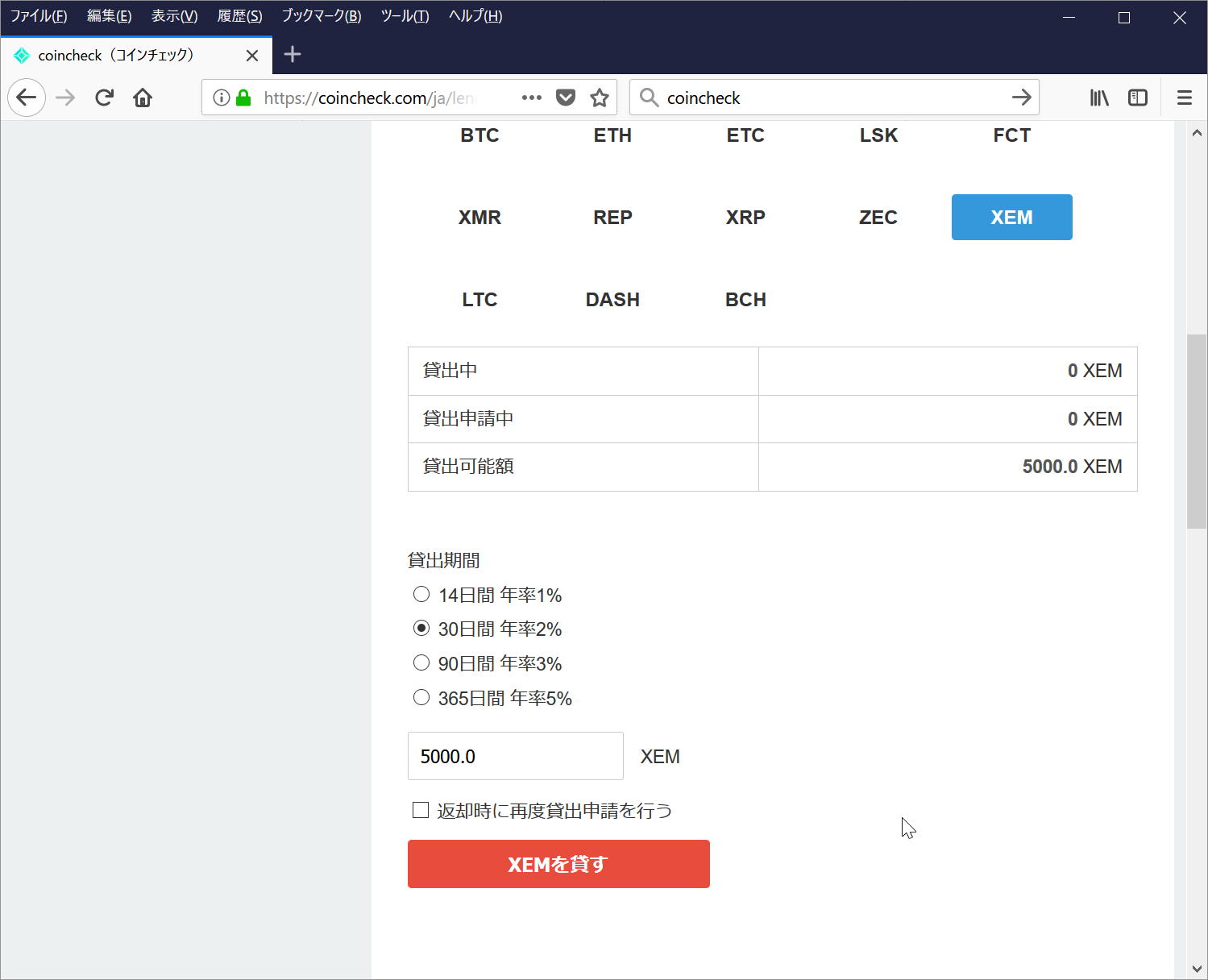Open page actions three-dot menu

532,98
